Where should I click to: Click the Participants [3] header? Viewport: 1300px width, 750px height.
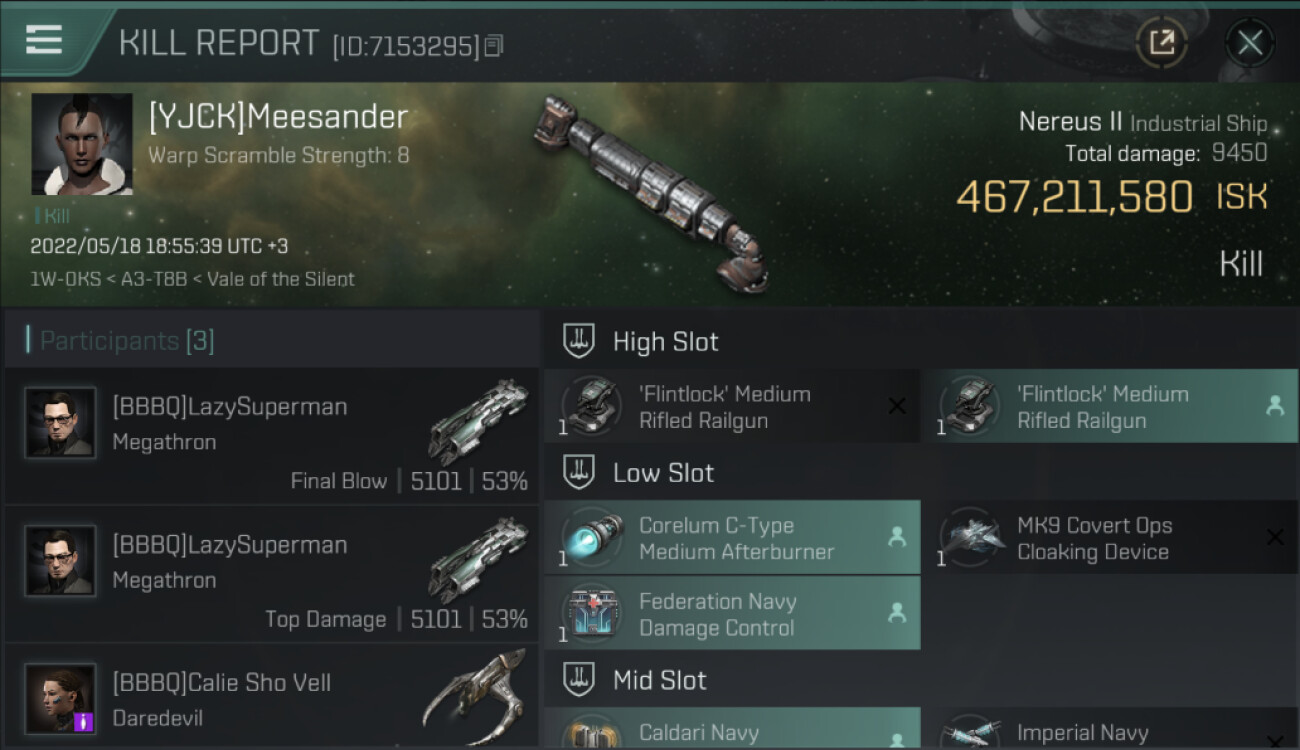[127, 341]
